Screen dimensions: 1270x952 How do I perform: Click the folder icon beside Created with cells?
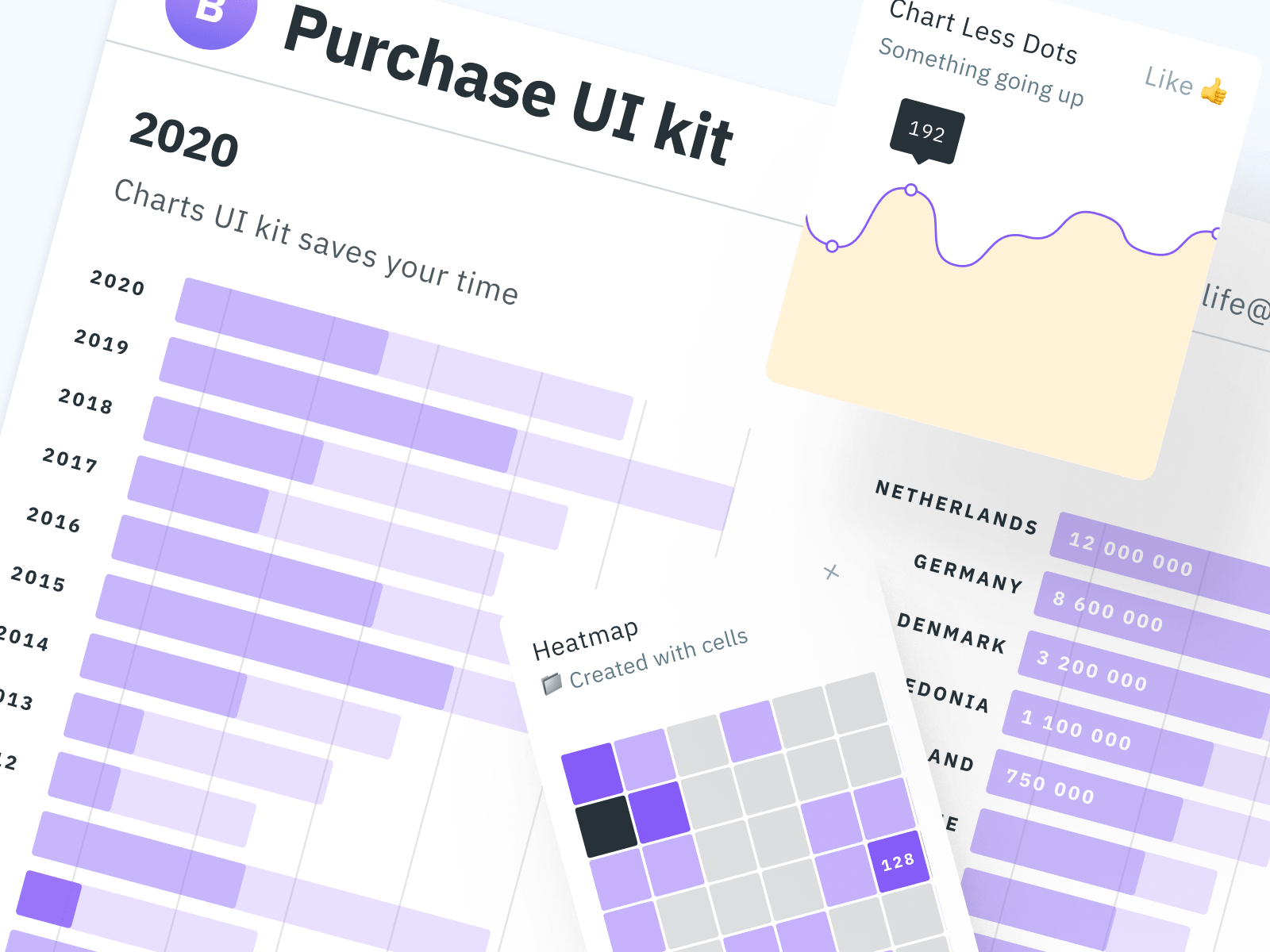click(x=552, y=684)
